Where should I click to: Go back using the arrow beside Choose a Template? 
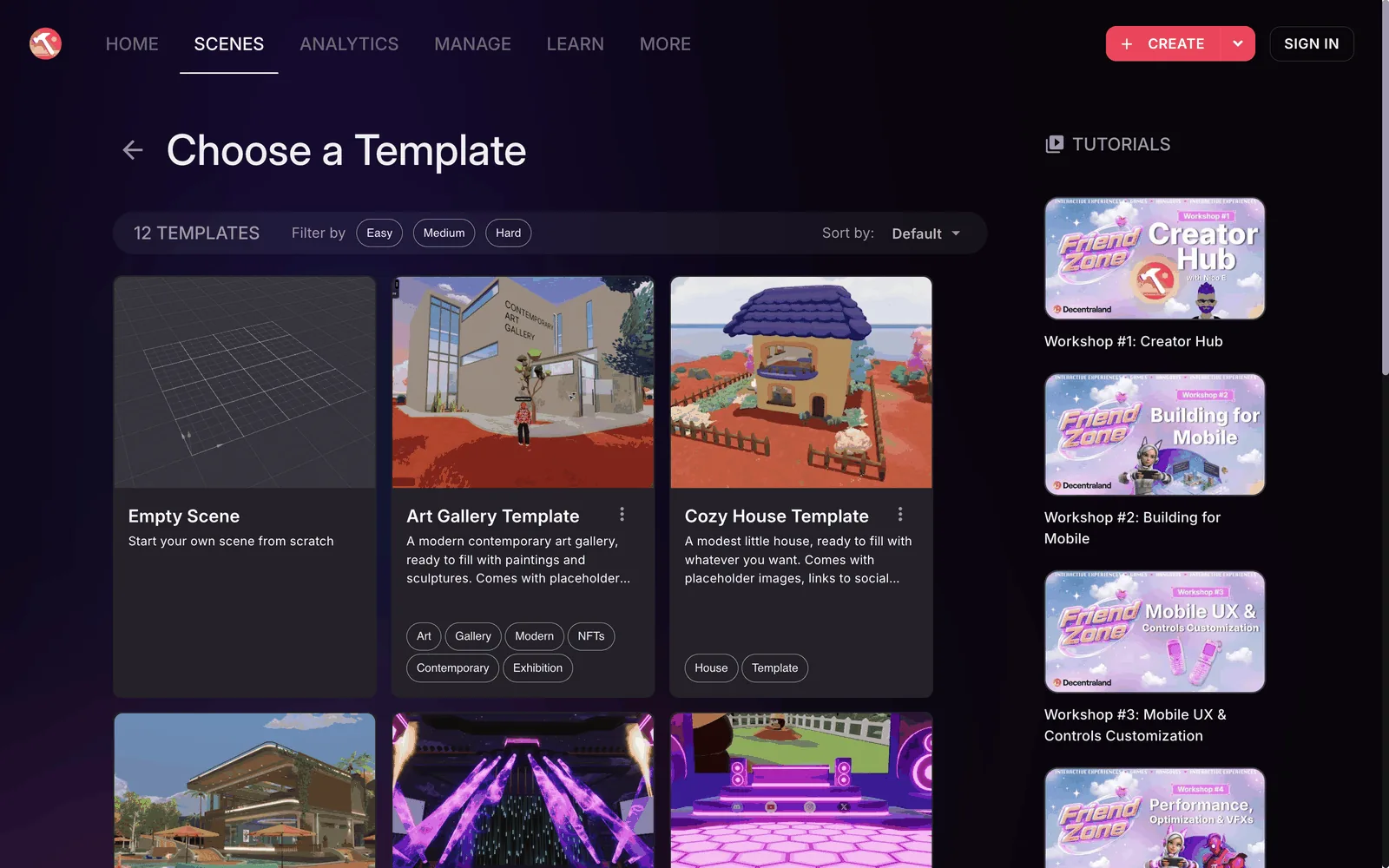[x=133, y=150]
